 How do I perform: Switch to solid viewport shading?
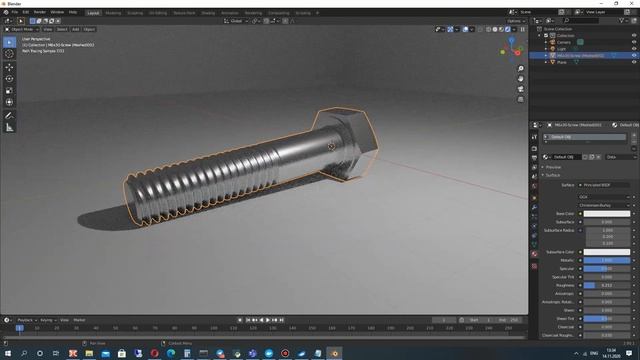pos(495,29)
